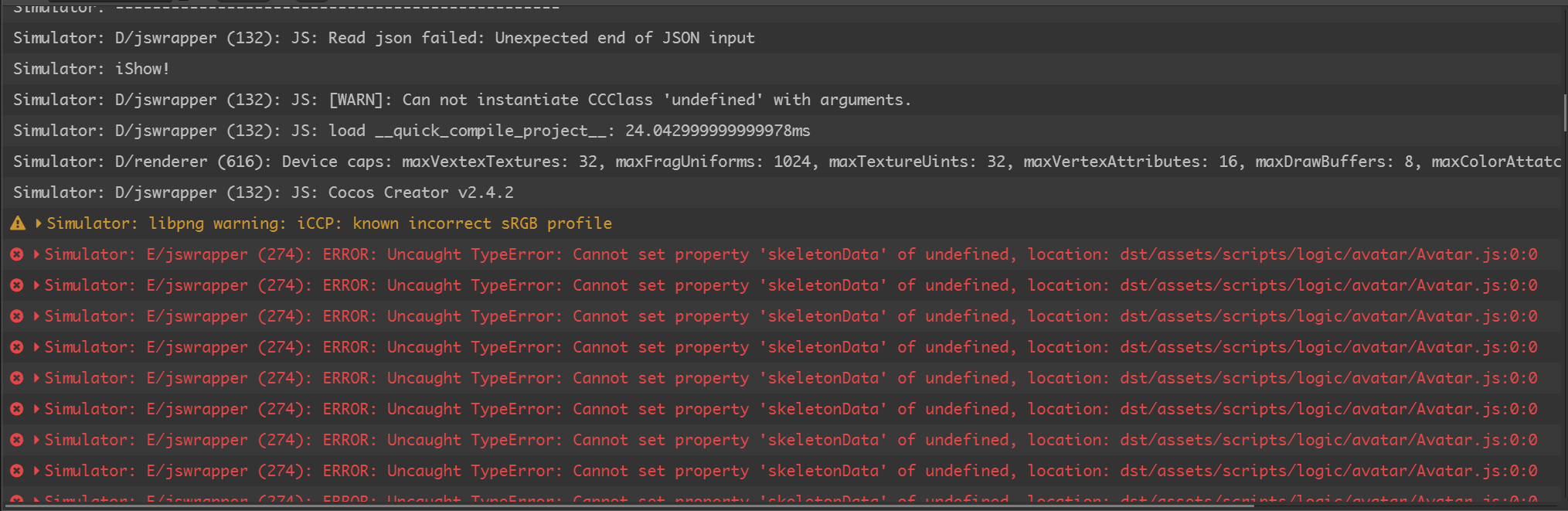Expand the eighth skeletonData TypeError entry
The image size is (1568, 511).
[36, 471]
